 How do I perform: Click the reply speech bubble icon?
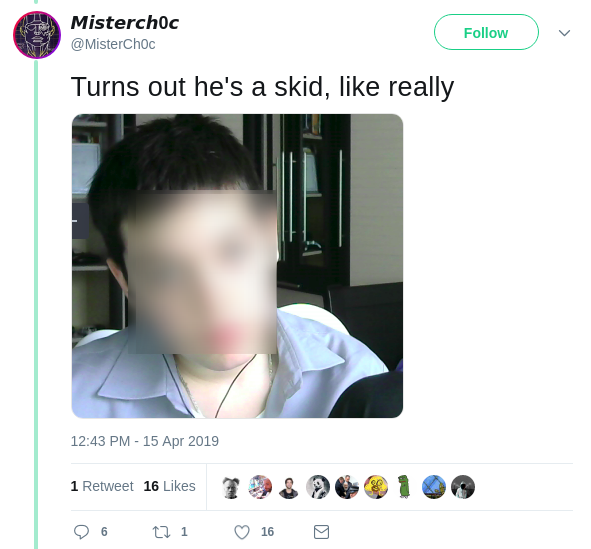click(x=81, y=532)
